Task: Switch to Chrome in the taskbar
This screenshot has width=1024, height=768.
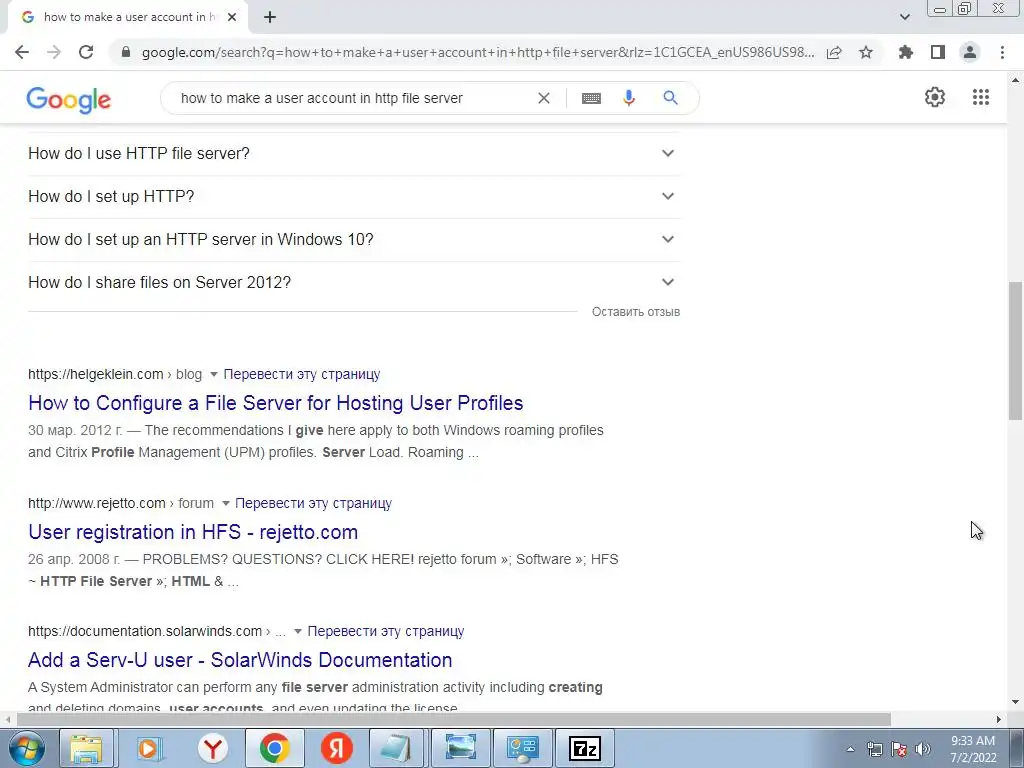Action: [274, 748]
